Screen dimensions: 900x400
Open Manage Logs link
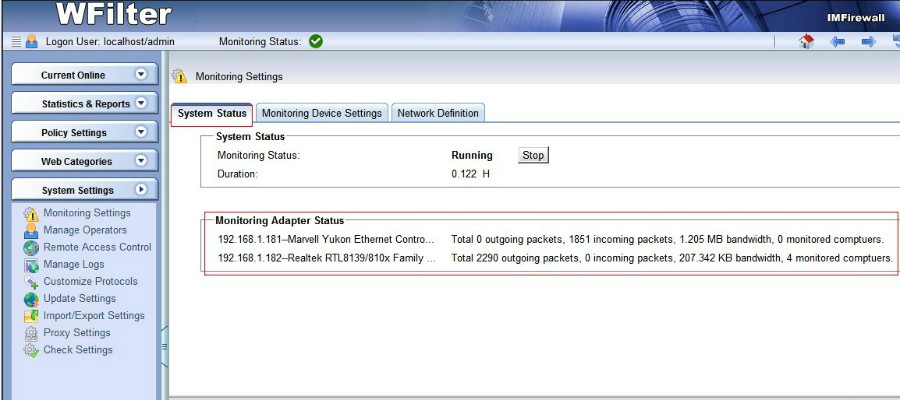[74, 265]
